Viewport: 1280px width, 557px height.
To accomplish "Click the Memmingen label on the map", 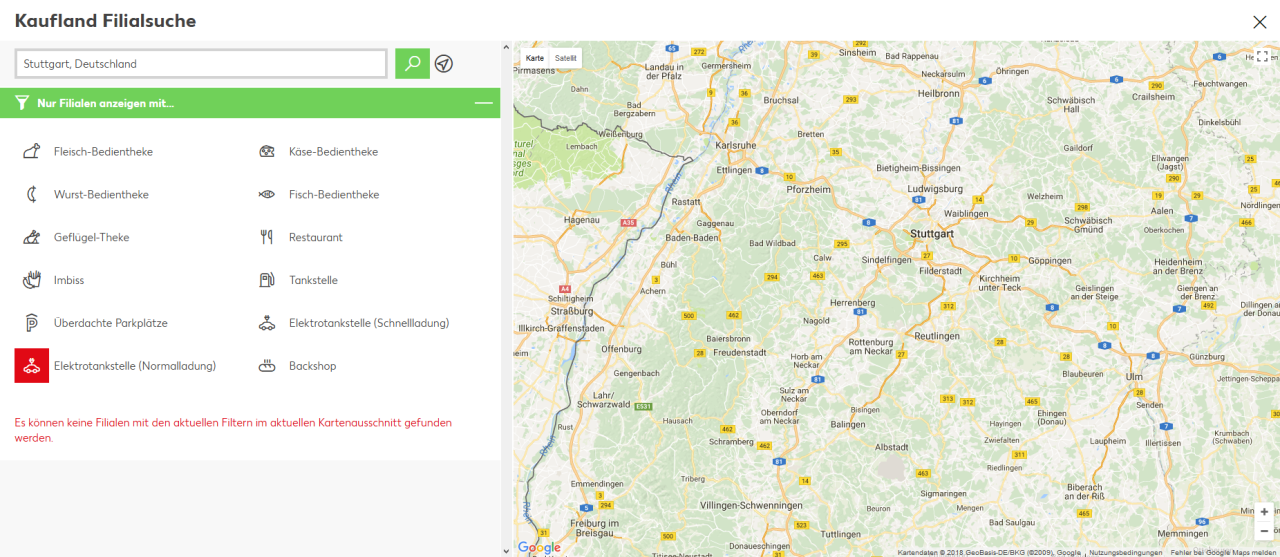I will point(1181,533).
